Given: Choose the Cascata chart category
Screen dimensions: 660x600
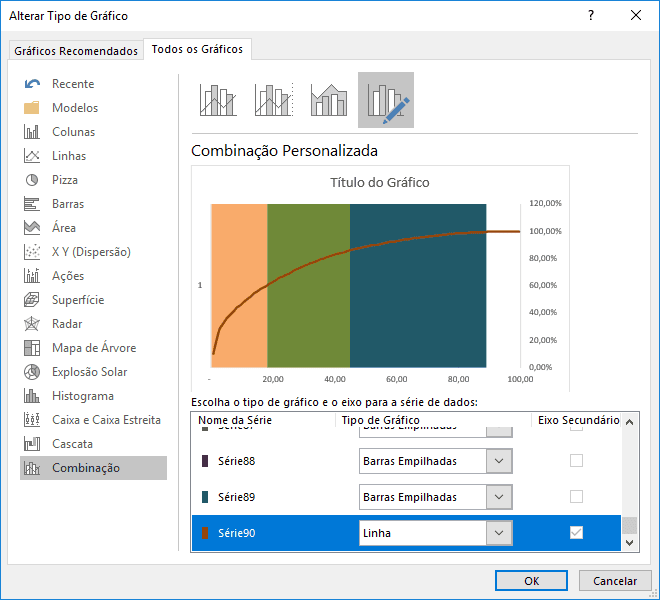Looking at the screenshot, I should 72,444.
